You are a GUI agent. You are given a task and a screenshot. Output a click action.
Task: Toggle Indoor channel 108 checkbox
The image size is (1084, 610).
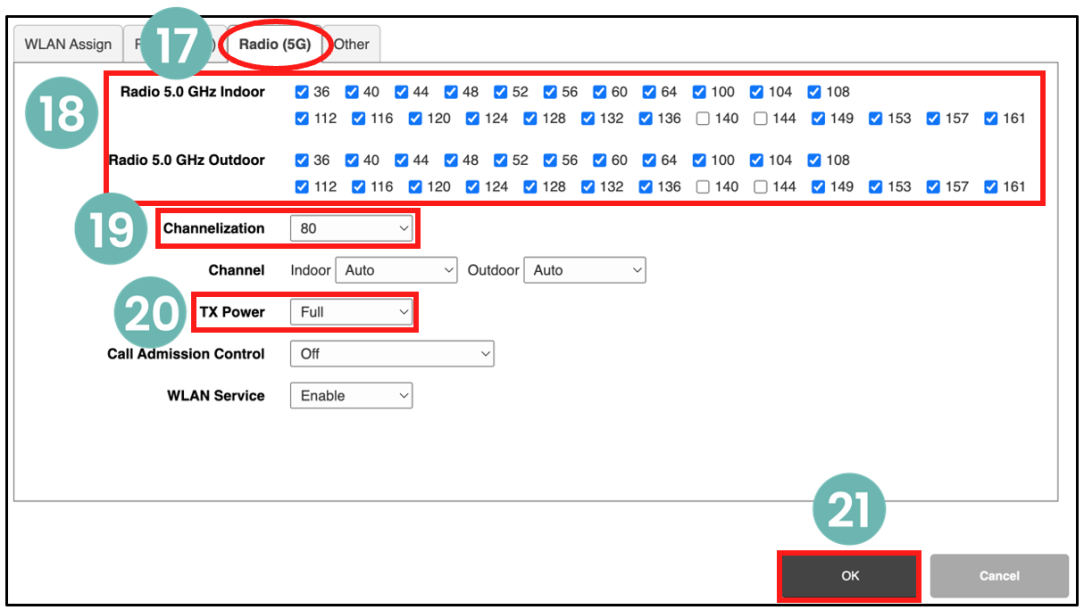pyautogui.click(x=814, y=92)
